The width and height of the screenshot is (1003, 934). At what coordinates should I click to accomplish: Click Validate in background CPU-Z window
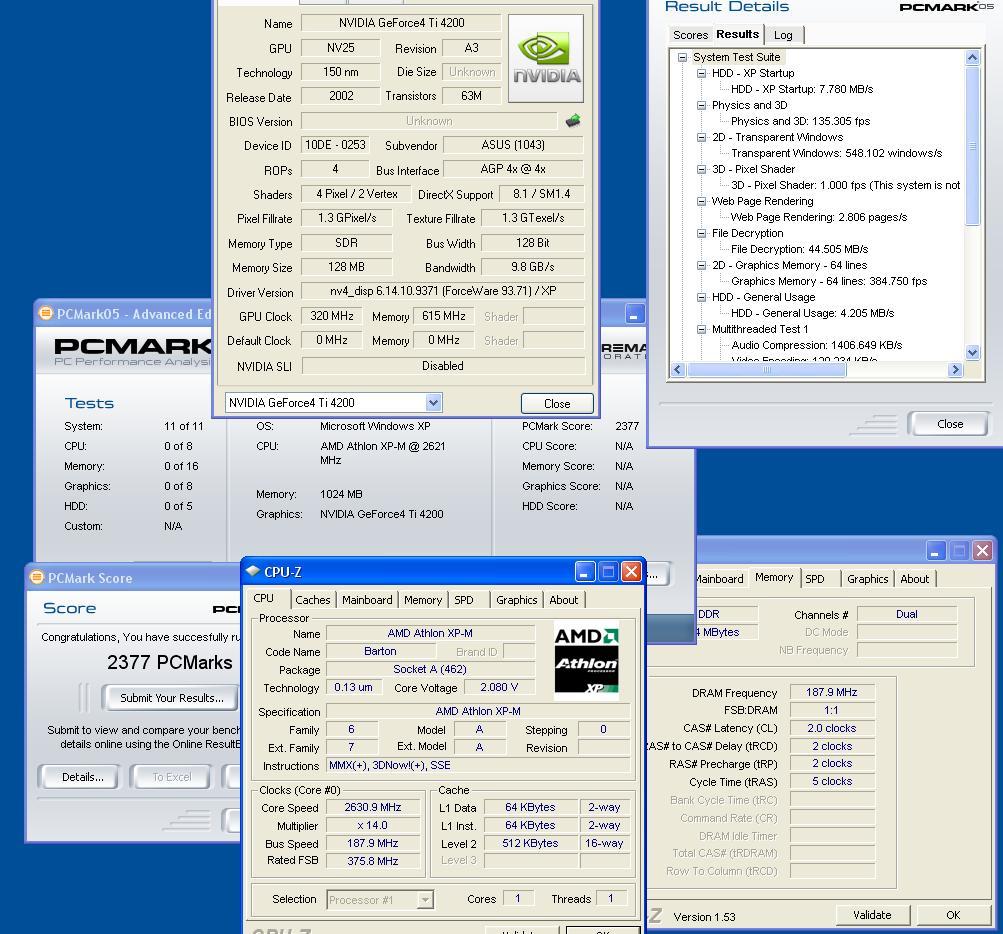(873, 915)
